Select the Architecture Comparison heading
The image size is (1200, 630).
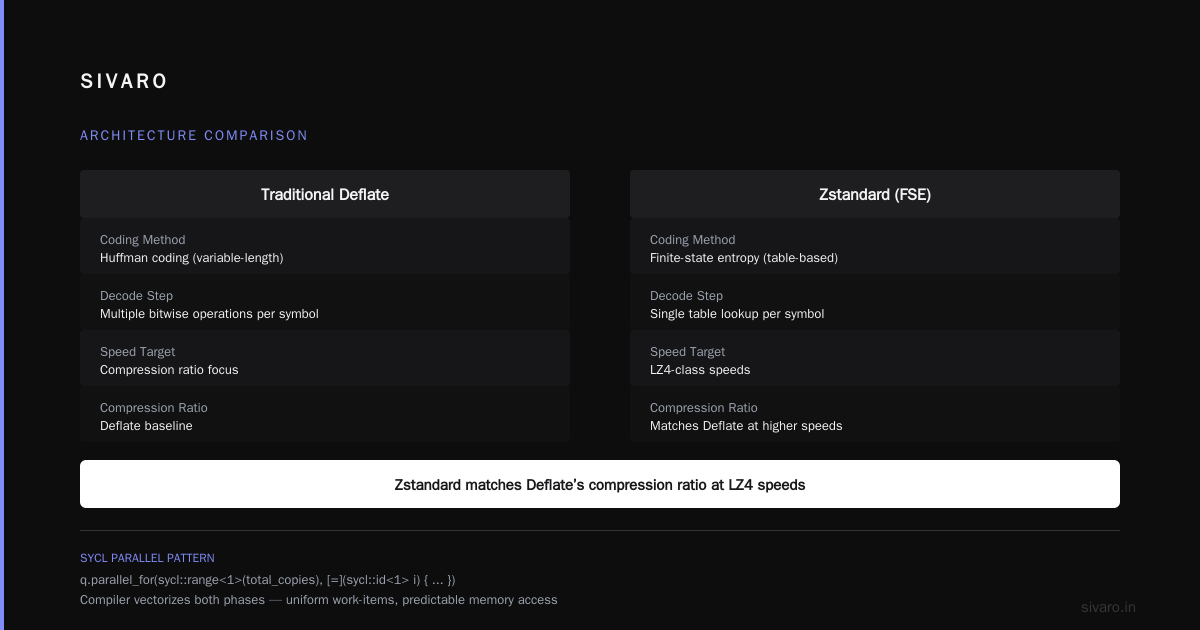(x=194, y=135)
